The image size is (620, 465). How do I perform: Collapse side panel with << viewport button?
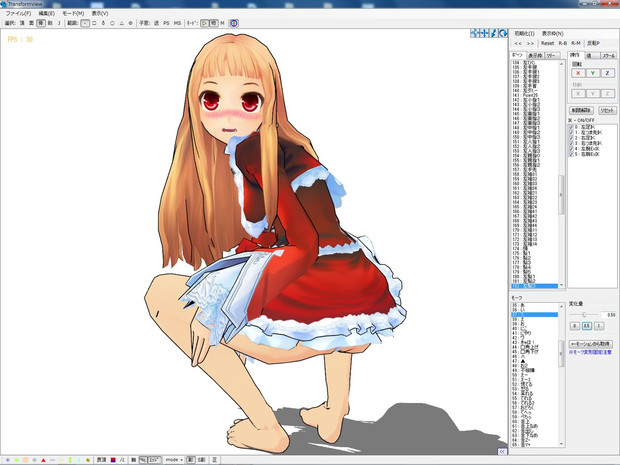pos(502,452)
